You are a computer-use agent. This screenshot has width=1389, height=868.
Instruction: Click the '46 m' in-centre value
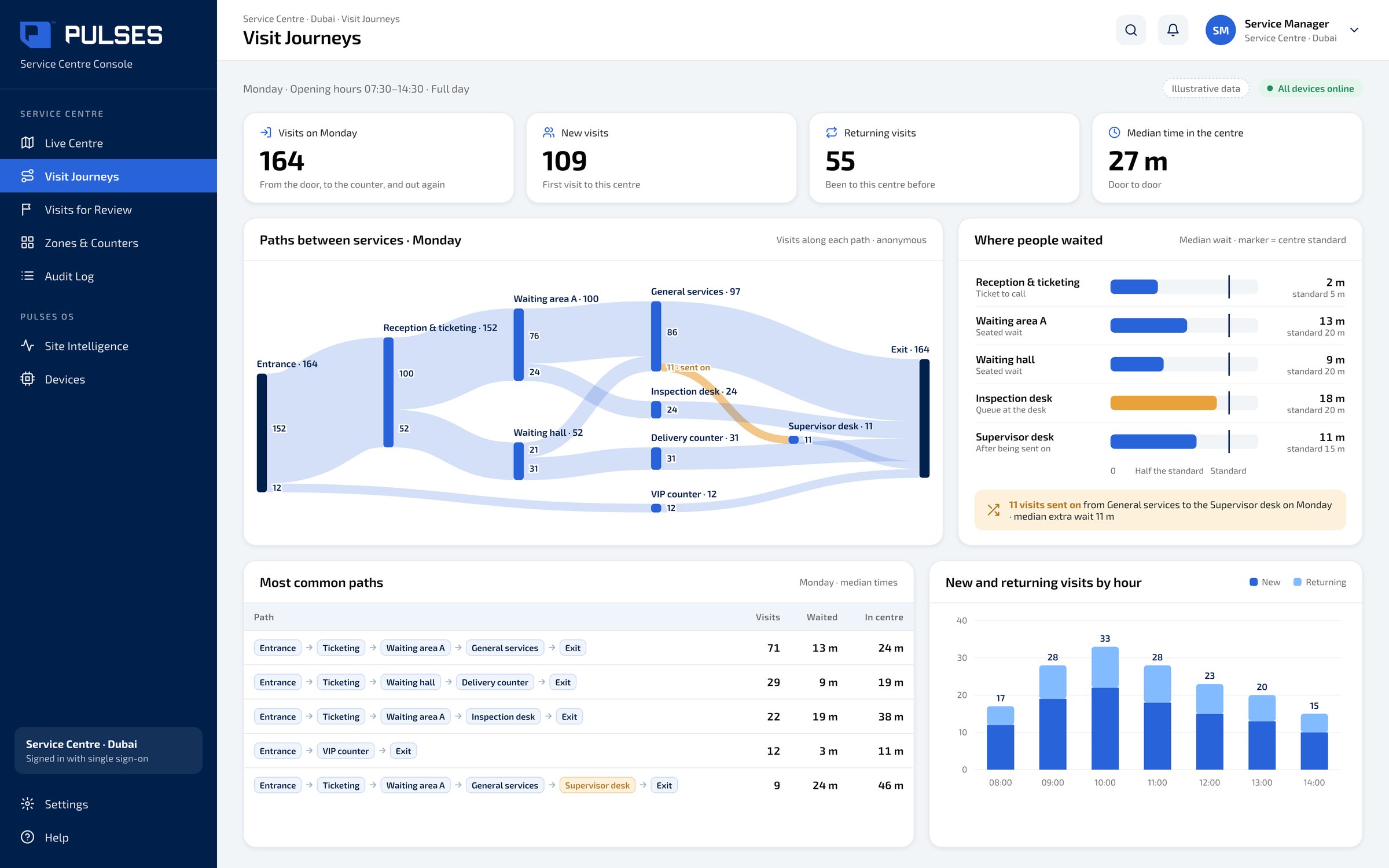point(890,785)
